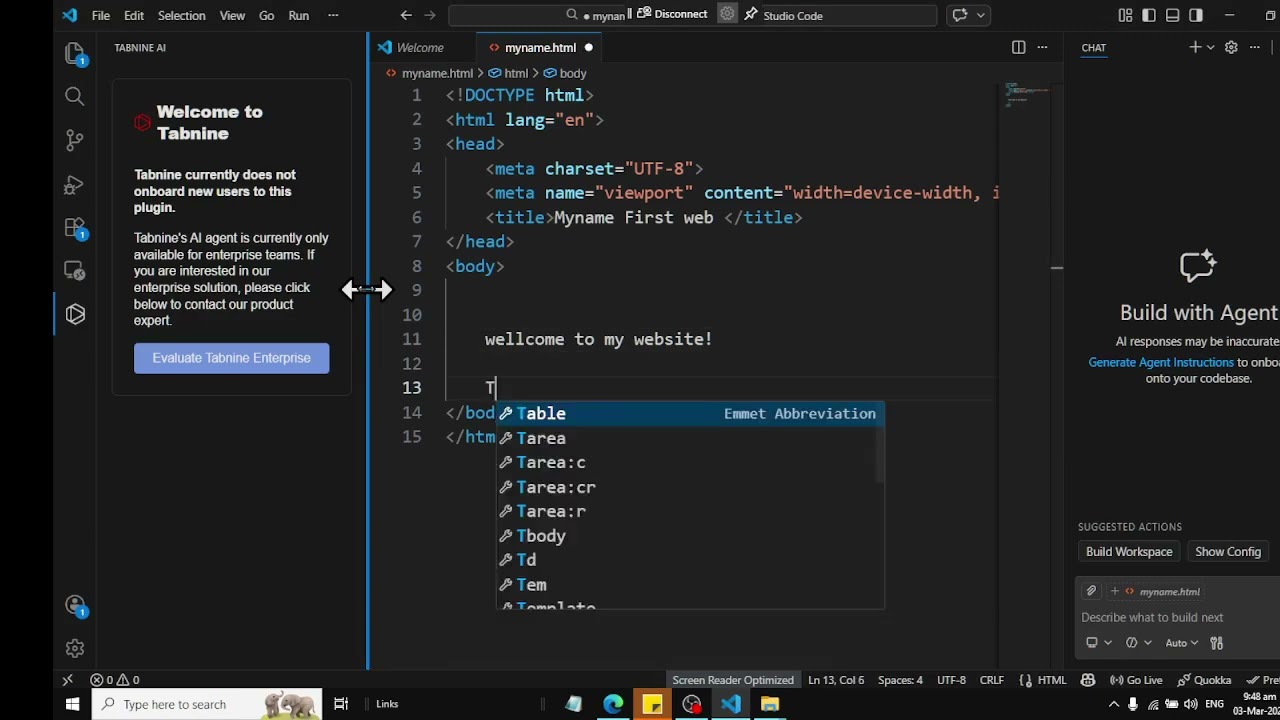Open the Manage gear in activity bar
The height and width of the screenshot is (720, 1280).
tap(75, 649)
